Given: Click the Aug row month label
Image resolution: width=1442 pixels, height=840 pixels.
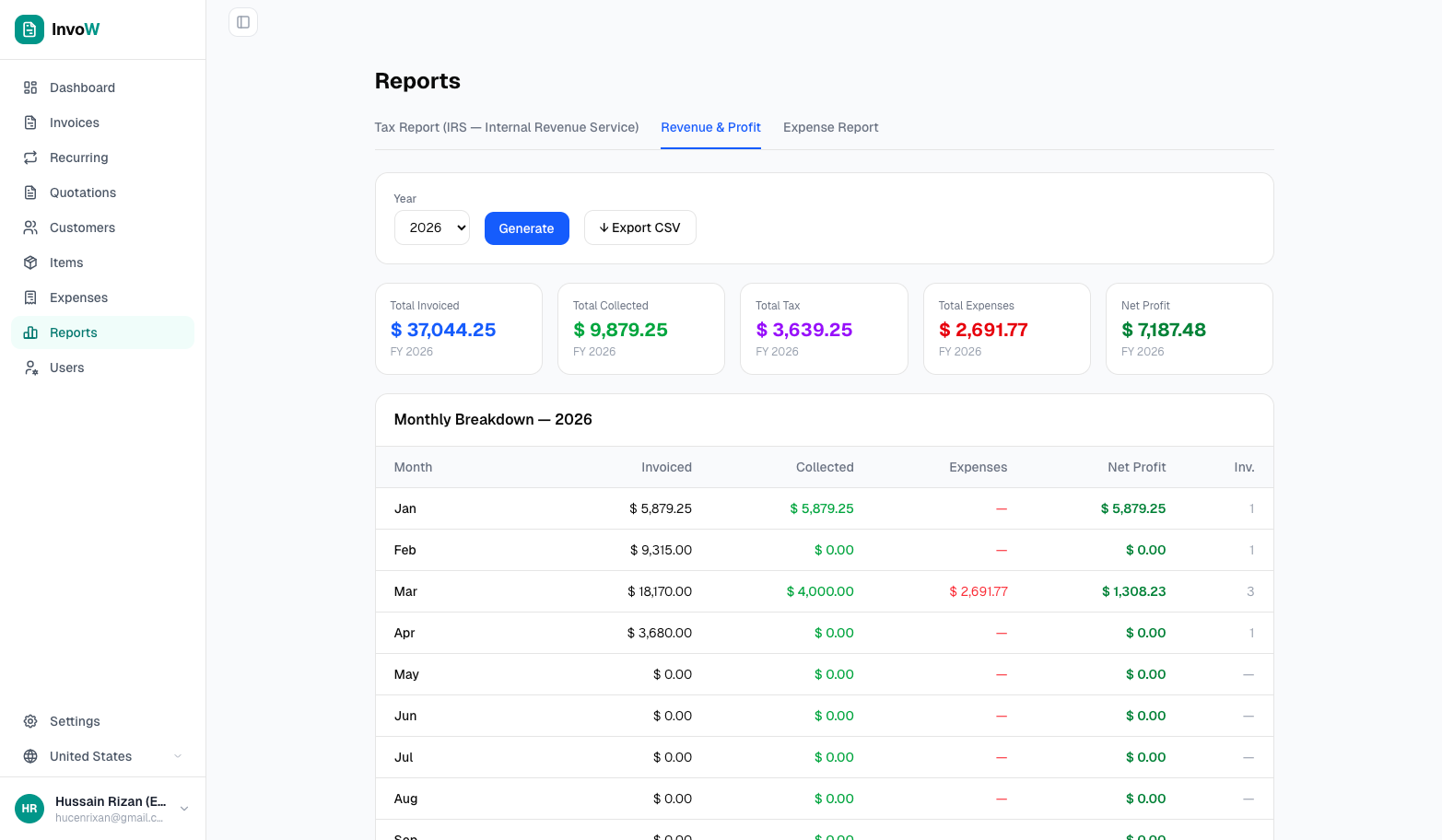Looking at the screenshot, I should [x=405, y=799].
